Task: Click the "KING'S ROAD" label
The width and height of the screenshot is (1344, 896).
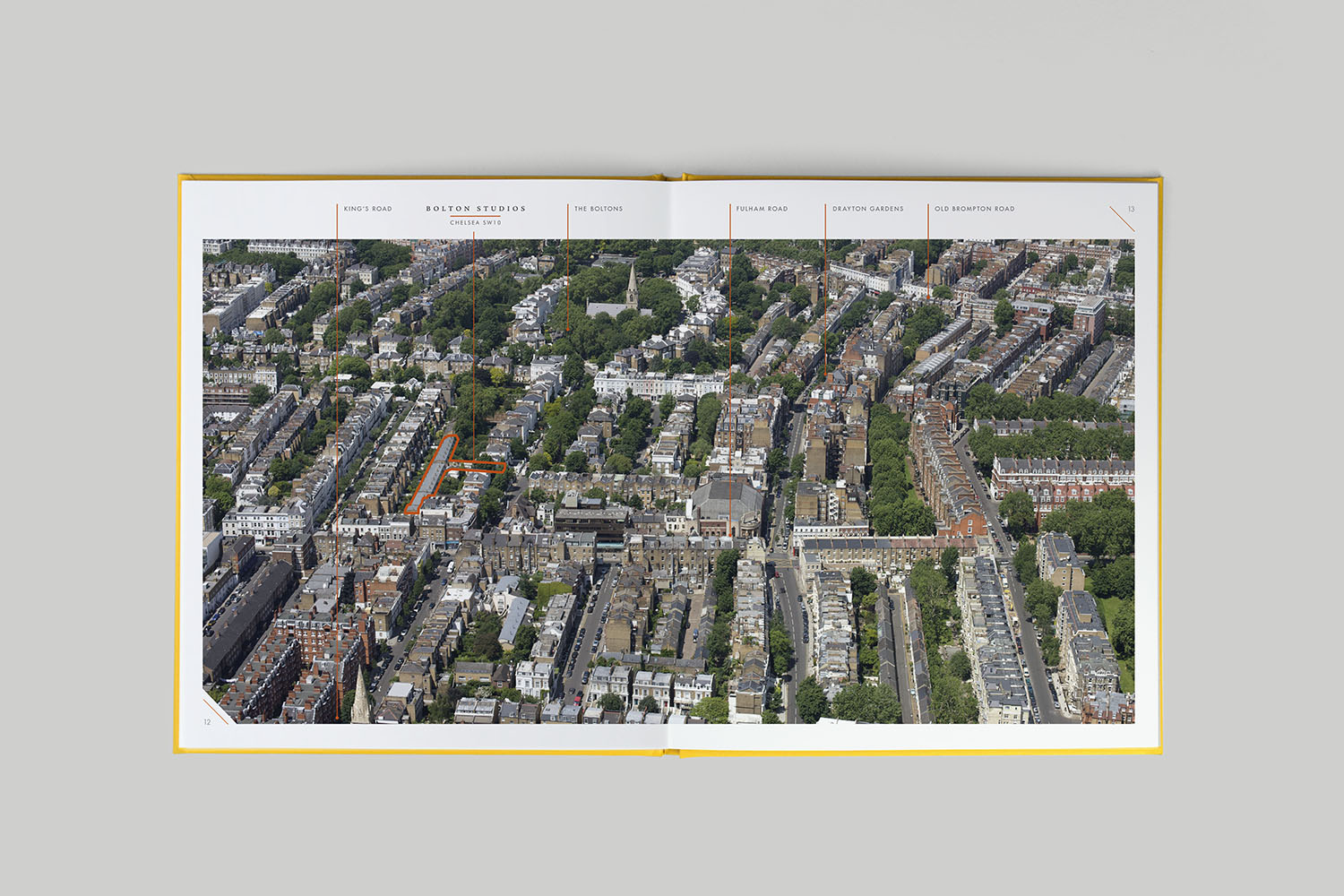Action: pos(368,209)
